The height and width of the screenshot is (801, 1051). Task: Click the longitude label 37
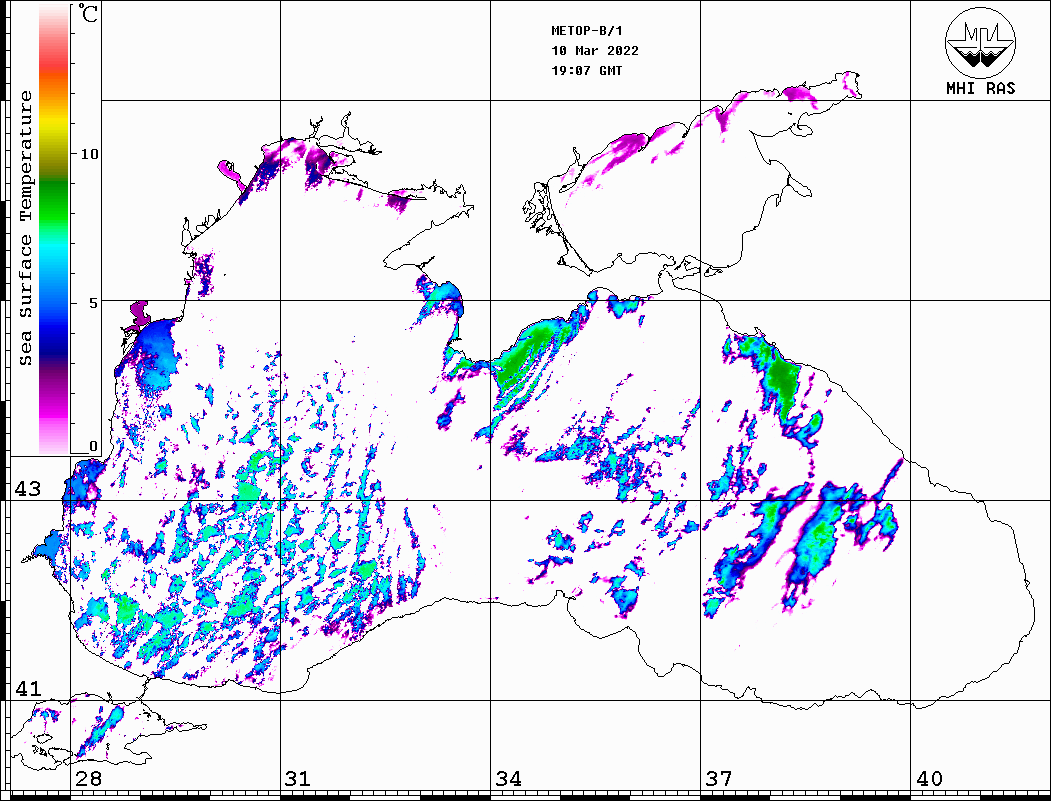(x=719, y=779)
